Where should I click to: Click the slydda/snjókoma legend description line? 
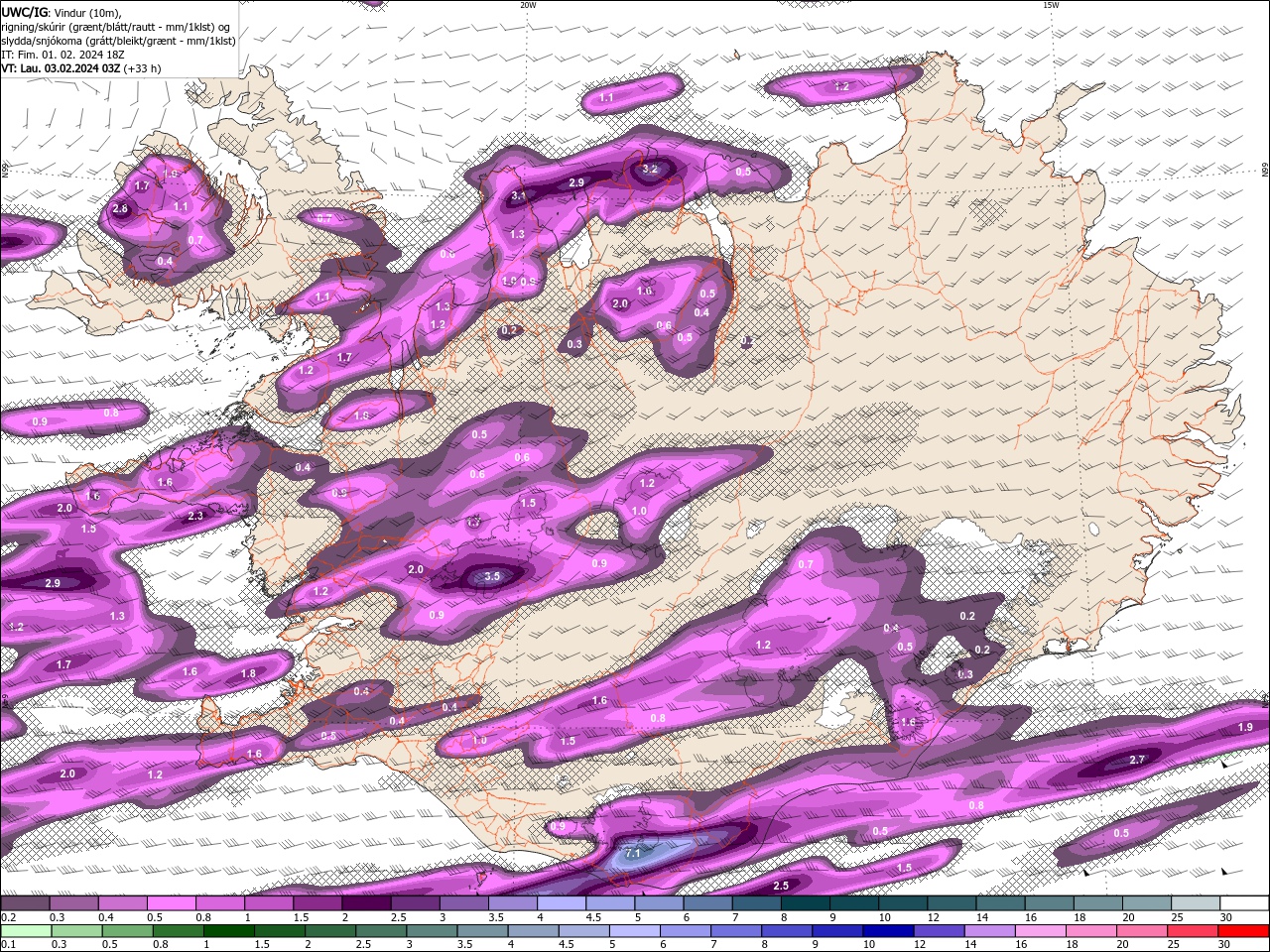tap(119, 41)
